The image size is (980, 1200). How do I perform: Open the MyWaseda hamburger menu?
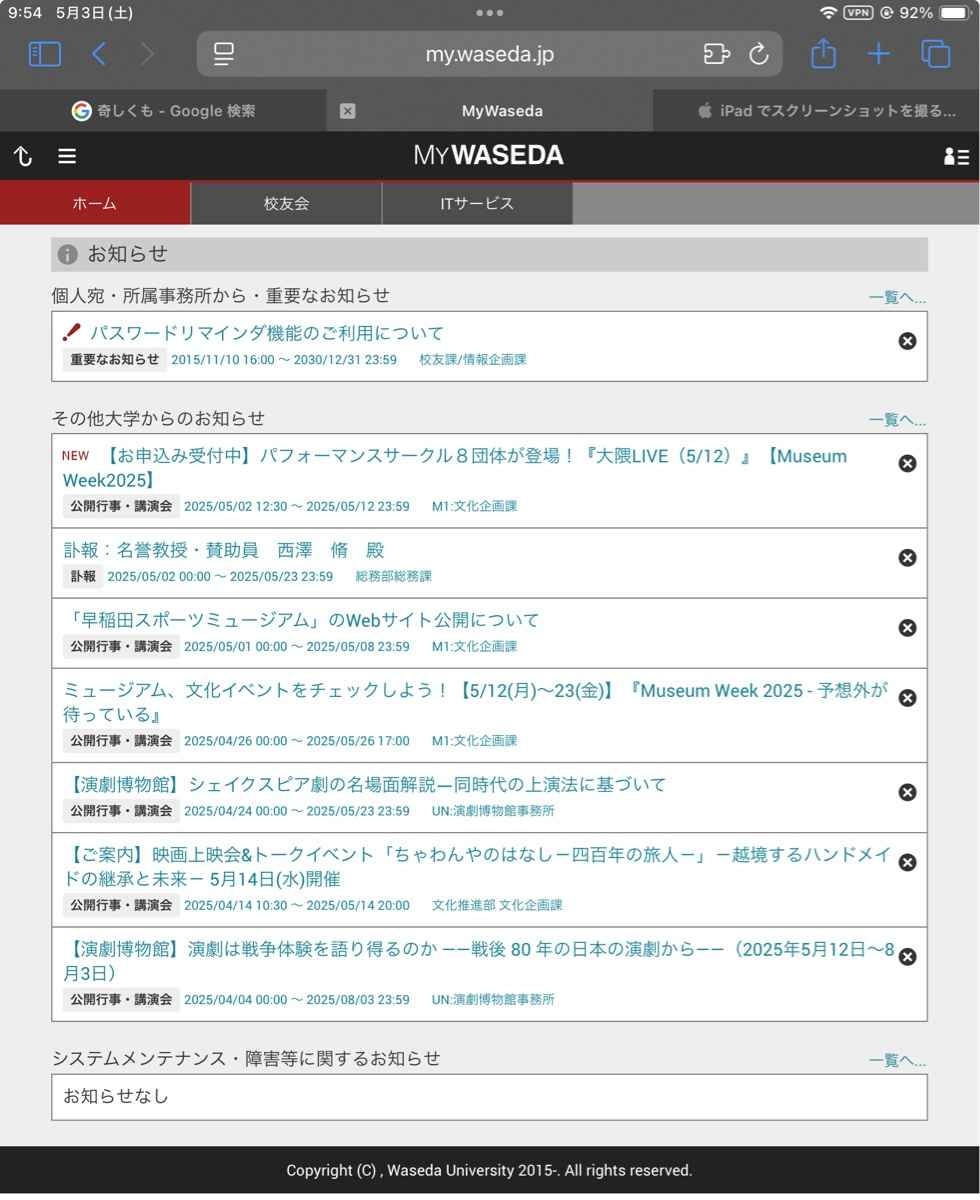pyautogui.click(x=67, y=156)
